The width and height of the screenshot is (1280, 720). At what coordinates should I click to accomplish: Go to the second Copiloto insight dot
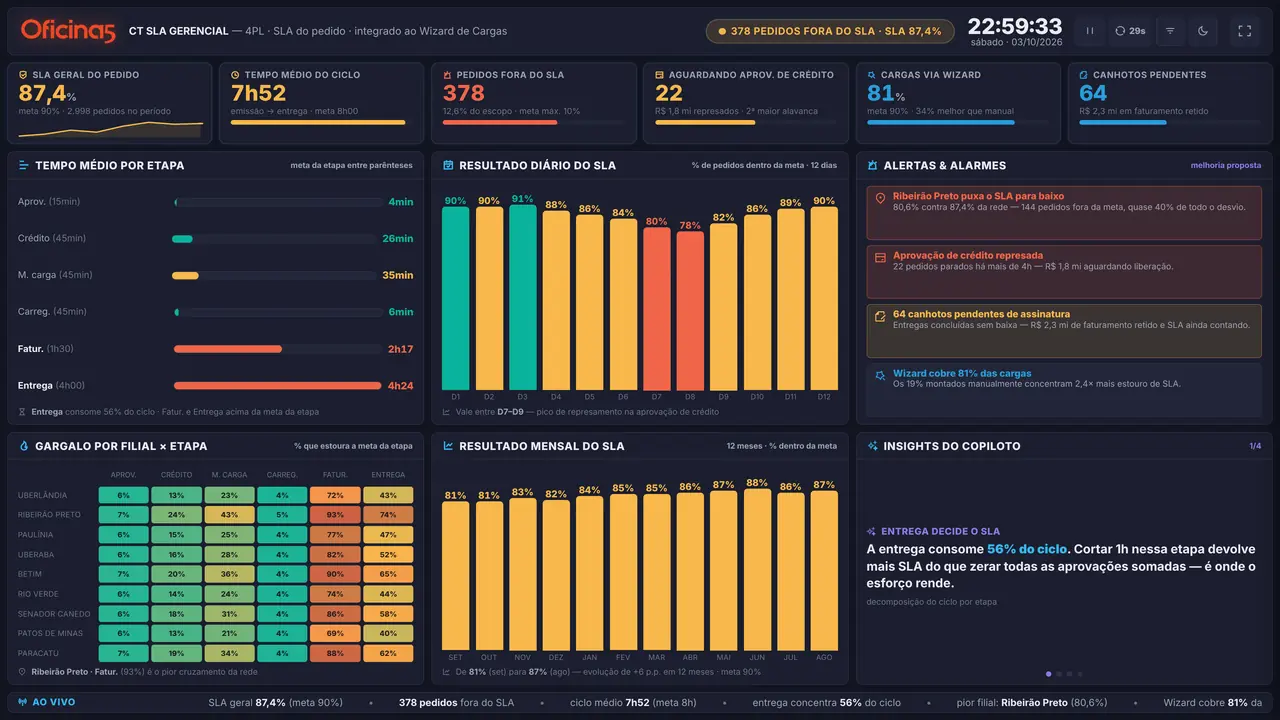(x=1059, y=674)
